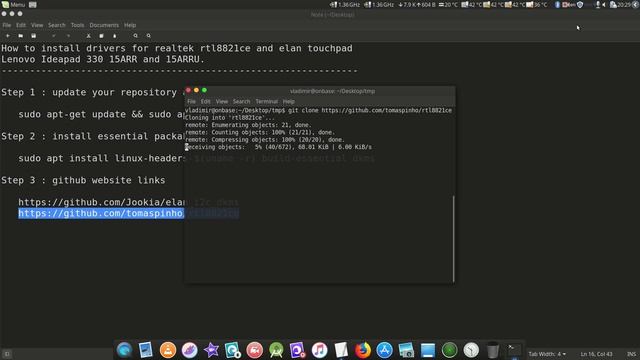Click the Bluetooth tray icon

(x=557, y=4)
